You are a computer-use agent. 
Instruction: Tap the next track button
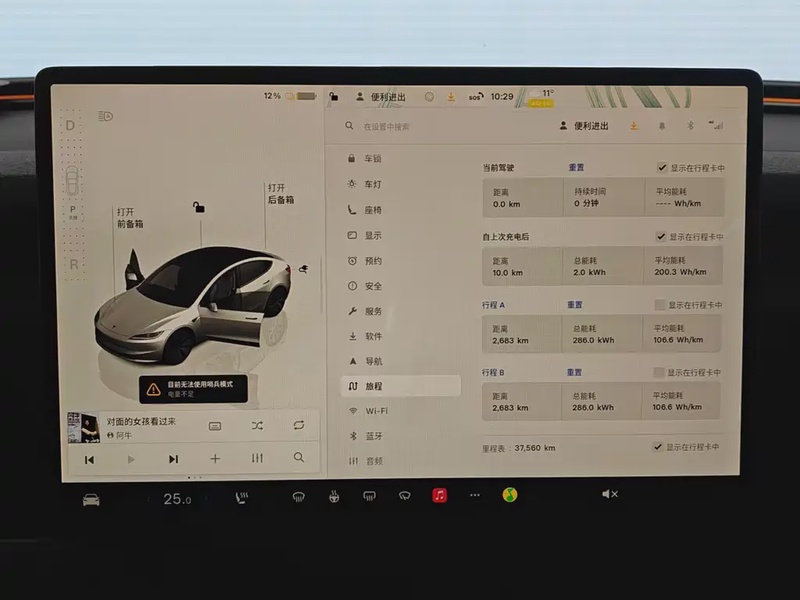(173, 459)
